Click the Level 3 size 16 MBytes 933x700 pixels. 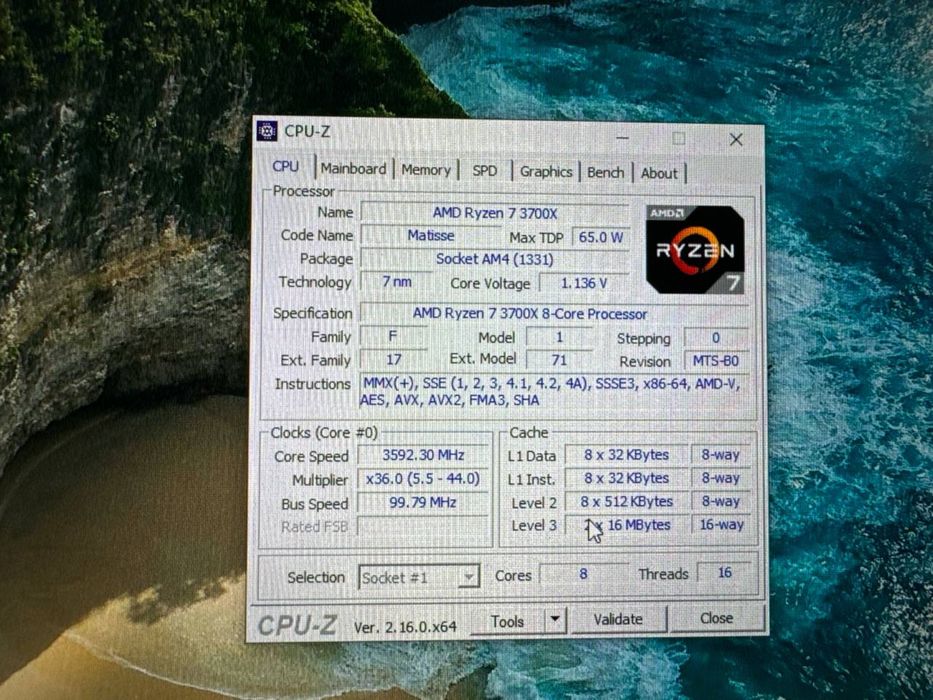click(626, 525)
